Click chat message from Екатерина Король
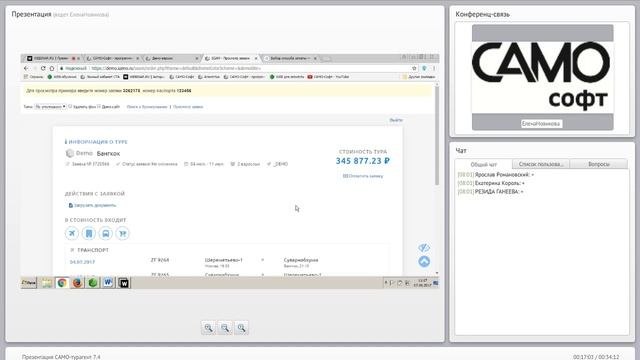Viewport: 640px width, 360px height. [491, 183]
